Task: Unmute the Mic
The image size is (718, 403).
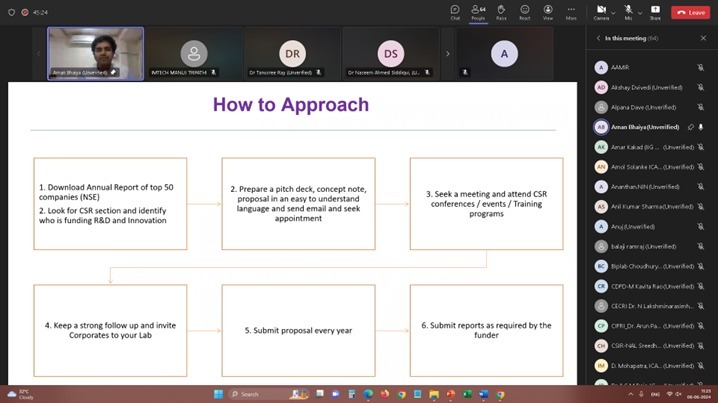Action: [x=627, y=11]
